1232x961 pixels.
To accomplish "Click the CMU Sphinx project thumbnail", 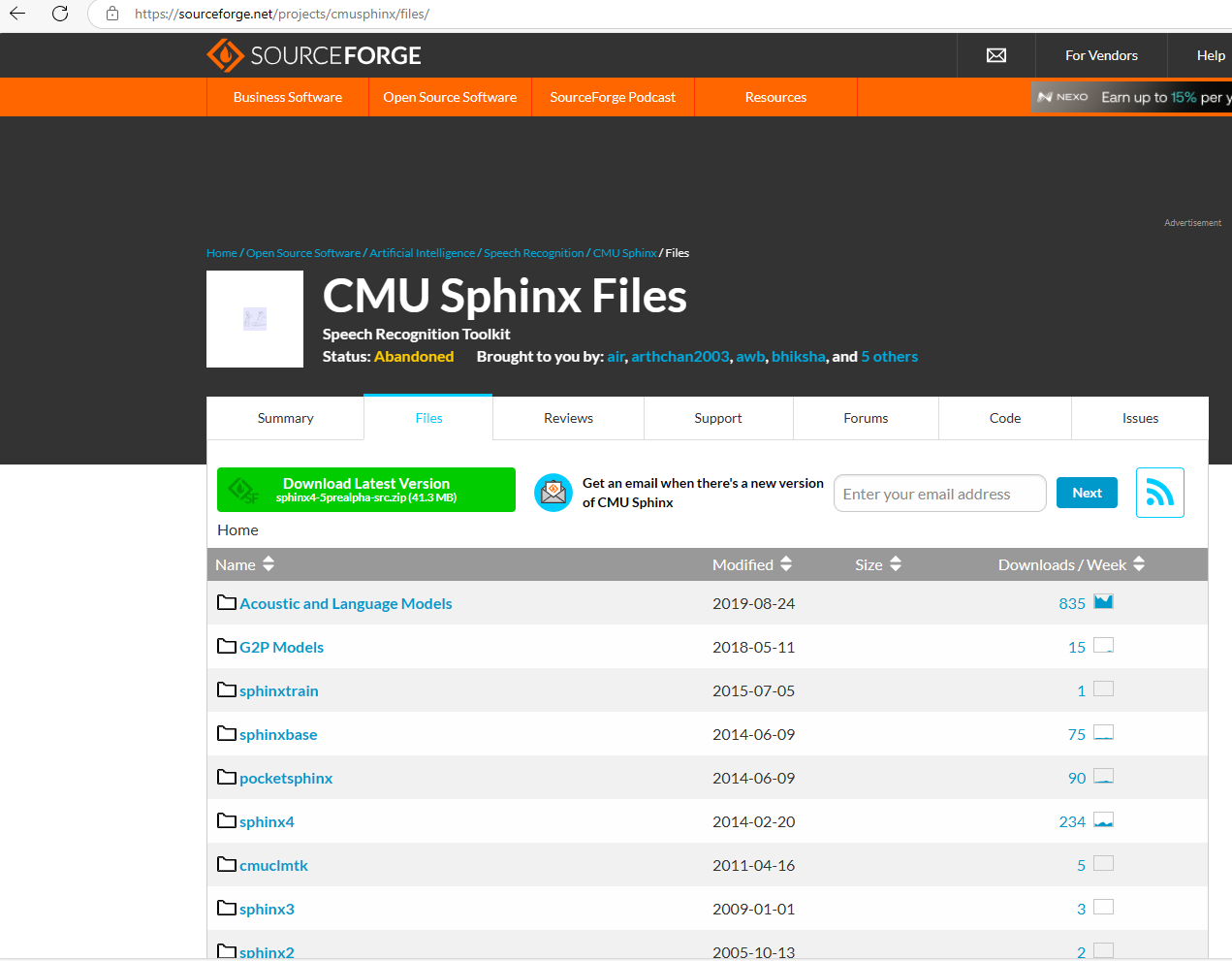I will [x=255, y=319].
